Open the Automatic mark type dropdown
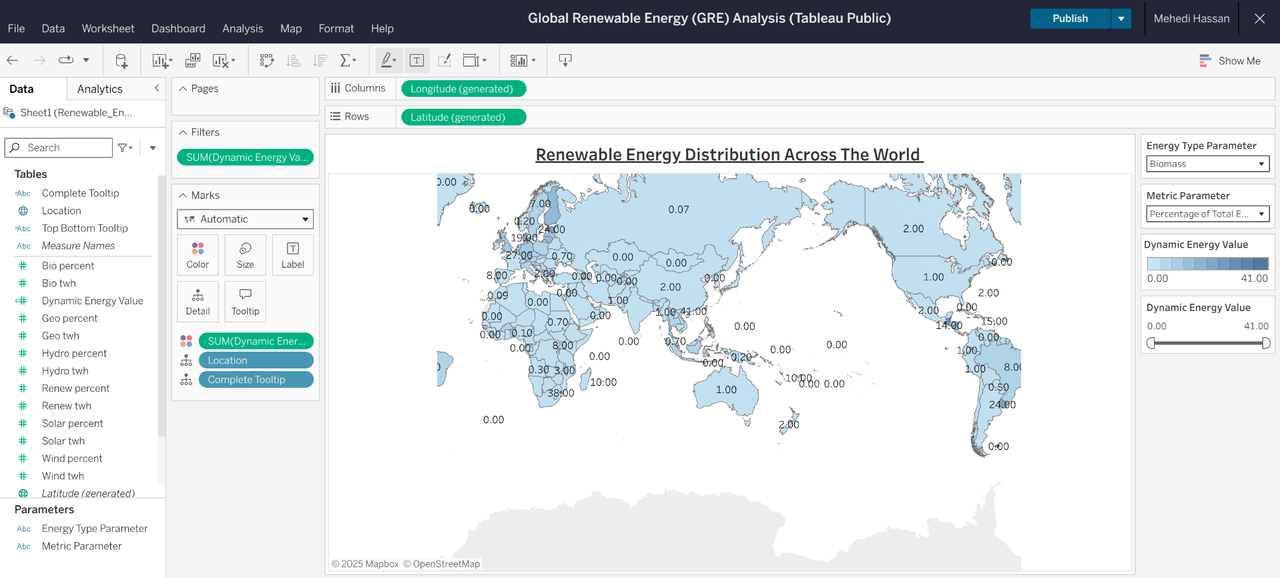Viewport: 1280px width, 578px height. [245, 219]
